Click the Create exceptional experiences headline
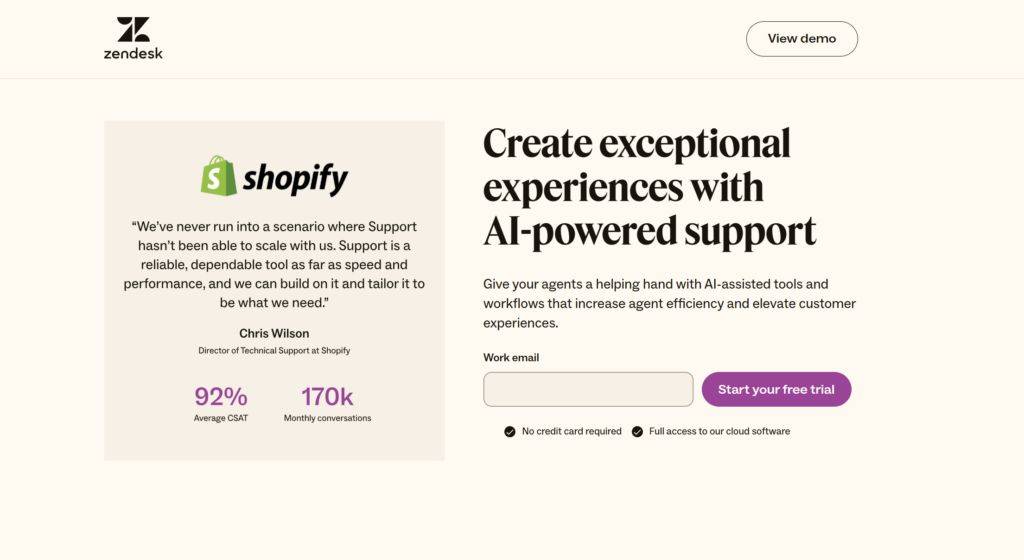The width and height of the screenshot is (1024, 560). [650, 188]
